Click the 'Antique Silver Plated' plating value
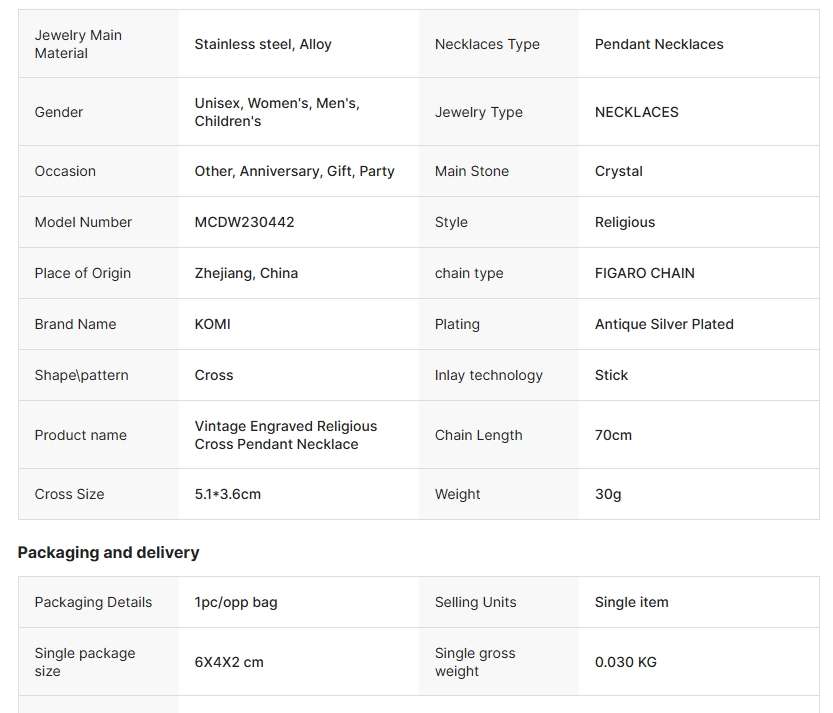The height and width of the screenshot is (713, 833). coord(664,324)
